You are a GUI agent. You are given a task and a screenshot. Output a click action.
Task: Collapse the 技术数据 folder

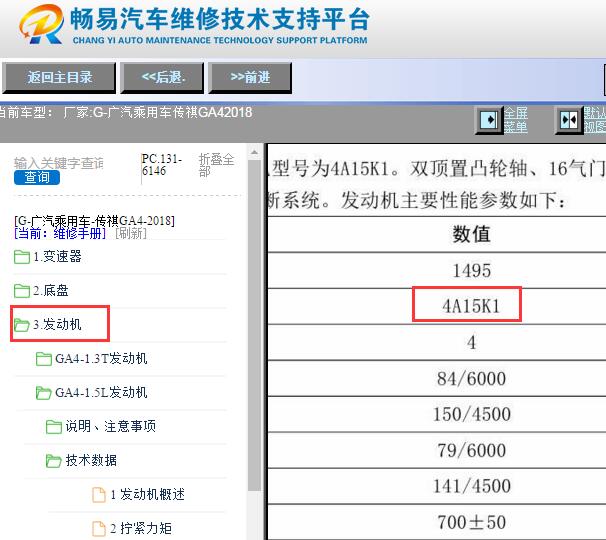(x=91, y=460)
